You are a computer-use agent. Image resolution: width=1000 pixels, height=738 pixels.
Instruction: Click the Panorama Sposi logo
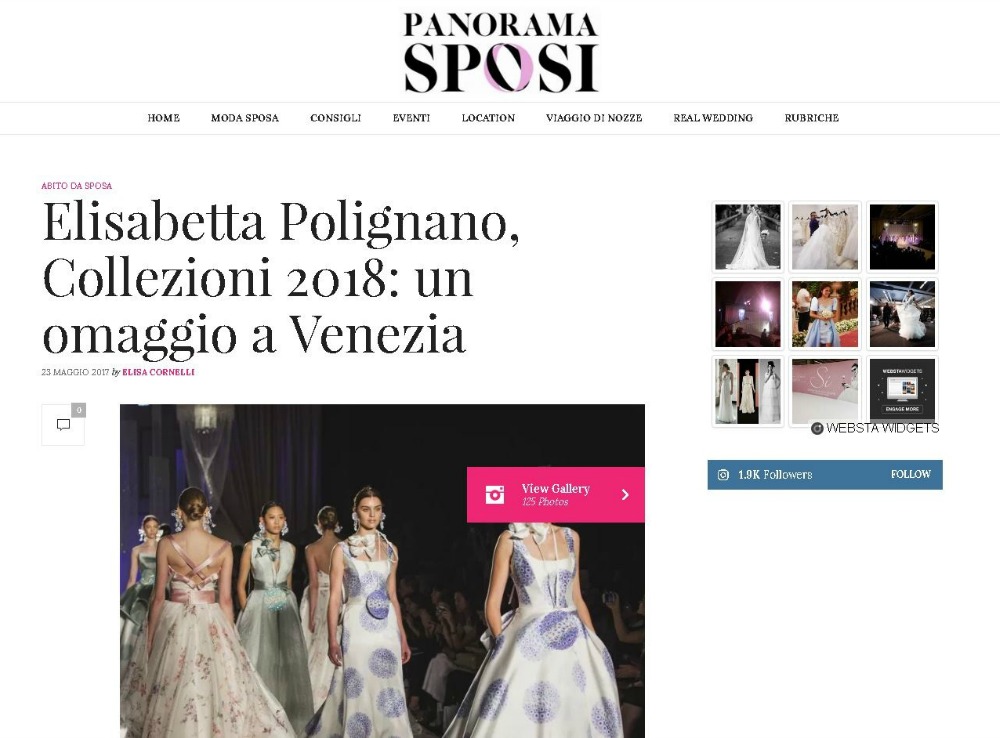click(501, 52)
